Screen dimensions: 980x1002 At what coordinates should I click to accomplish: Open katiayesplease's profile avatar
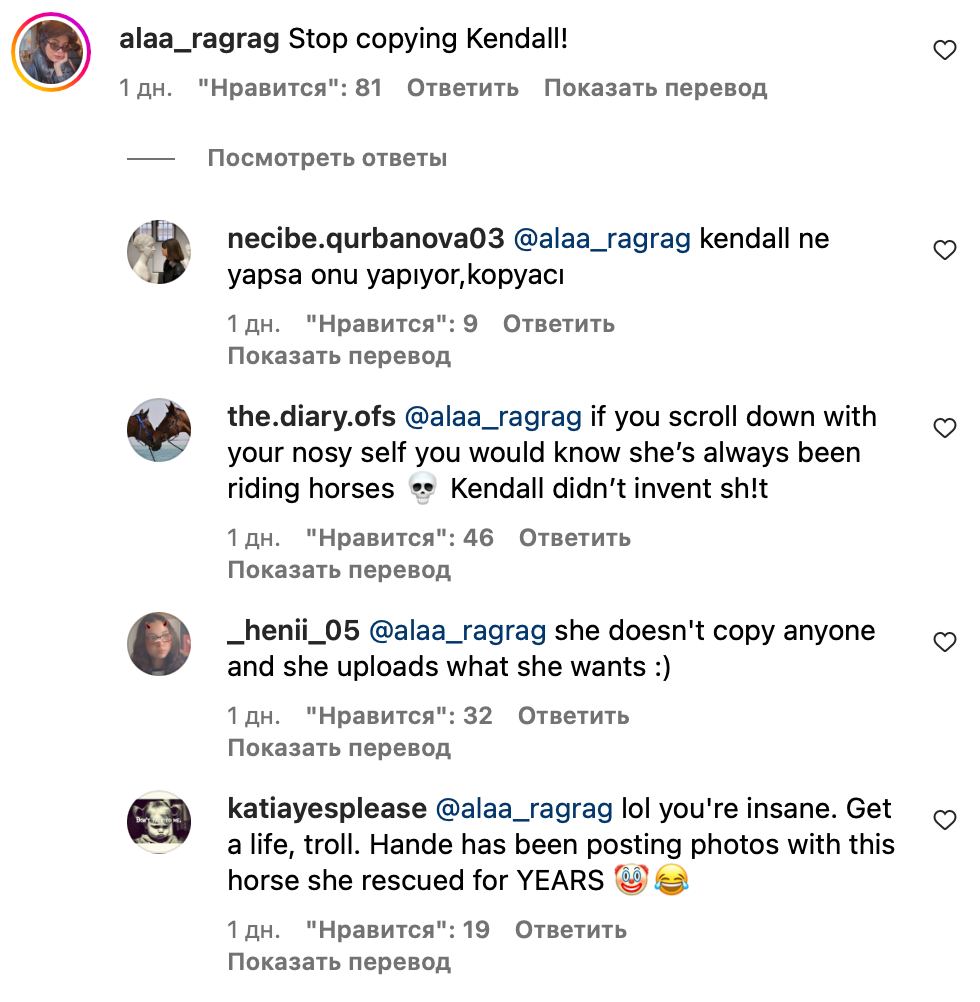pyautogui.click(x=159, y=822)
